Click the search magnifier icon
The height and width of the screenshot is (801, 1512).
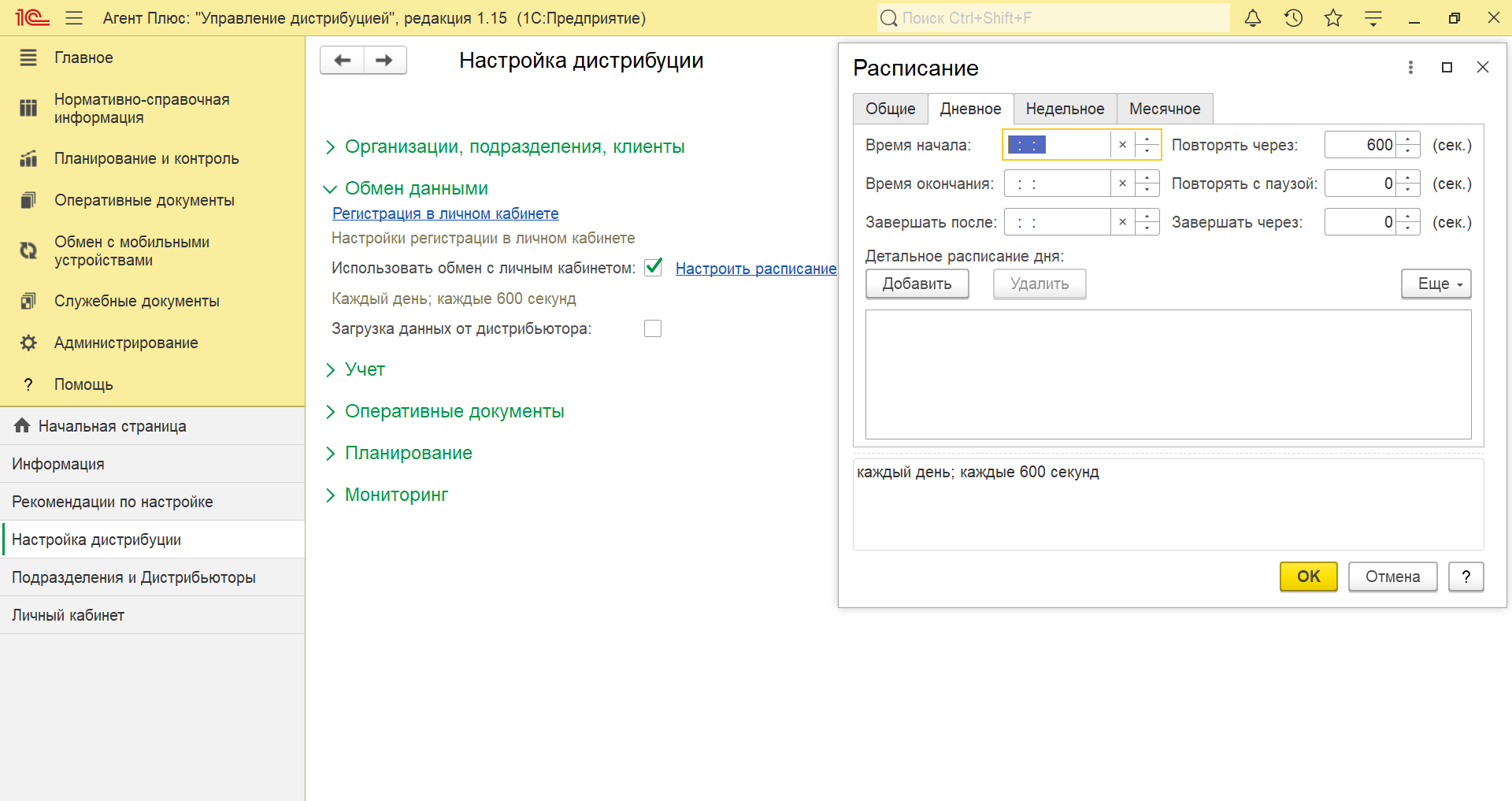pyautogui.click(x=888, y=18)
